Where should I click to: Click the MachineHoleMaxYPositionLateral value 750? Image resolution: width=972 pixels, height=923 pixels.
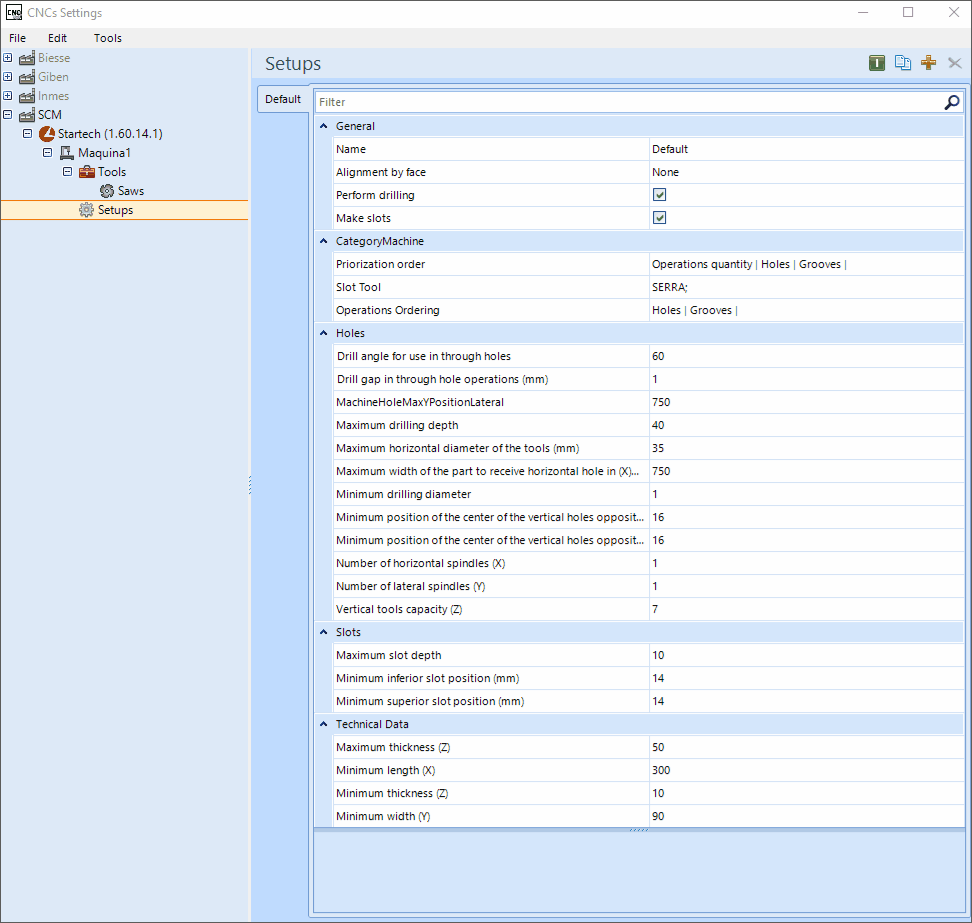tap(806, 402)
